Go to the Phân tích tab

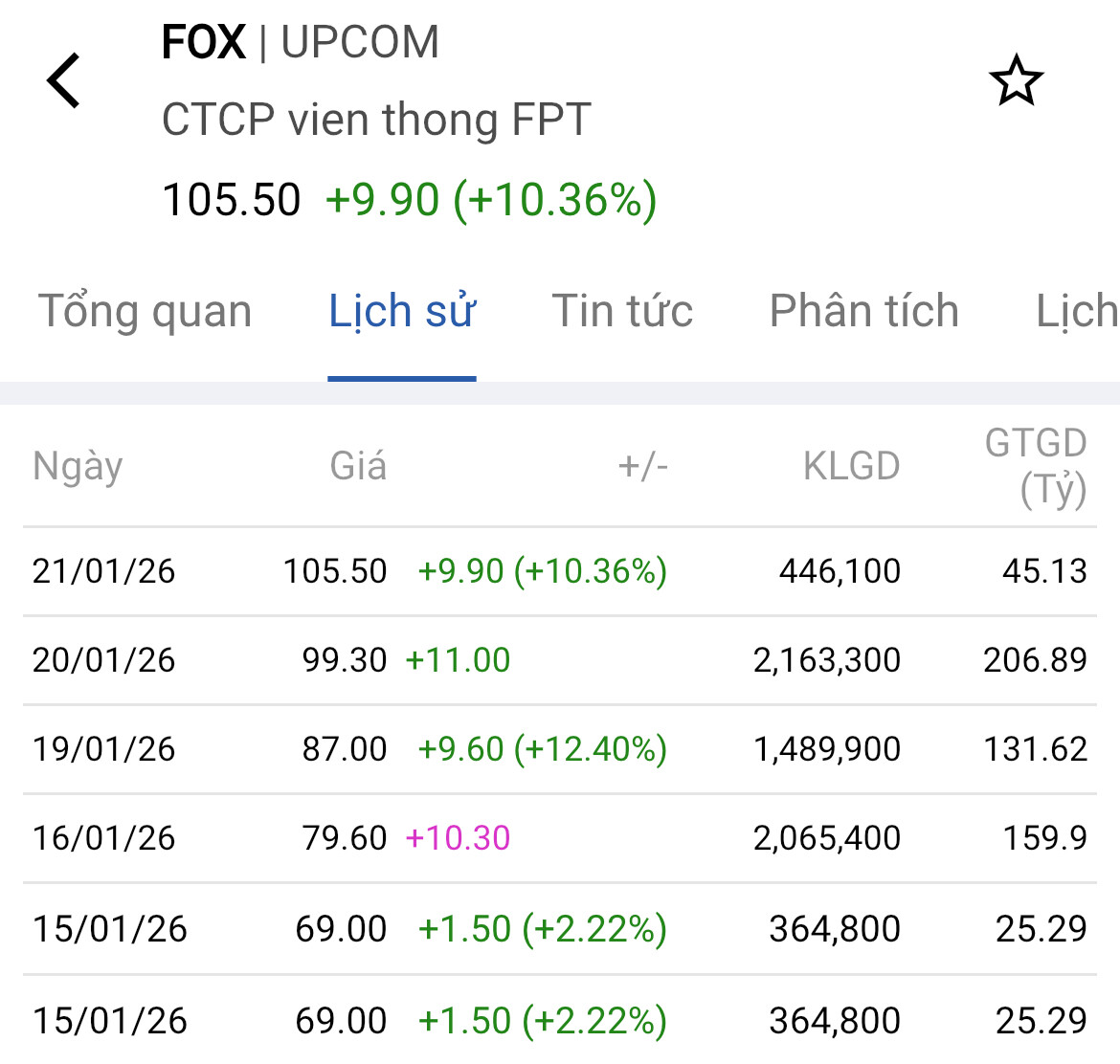click(863, 311)
